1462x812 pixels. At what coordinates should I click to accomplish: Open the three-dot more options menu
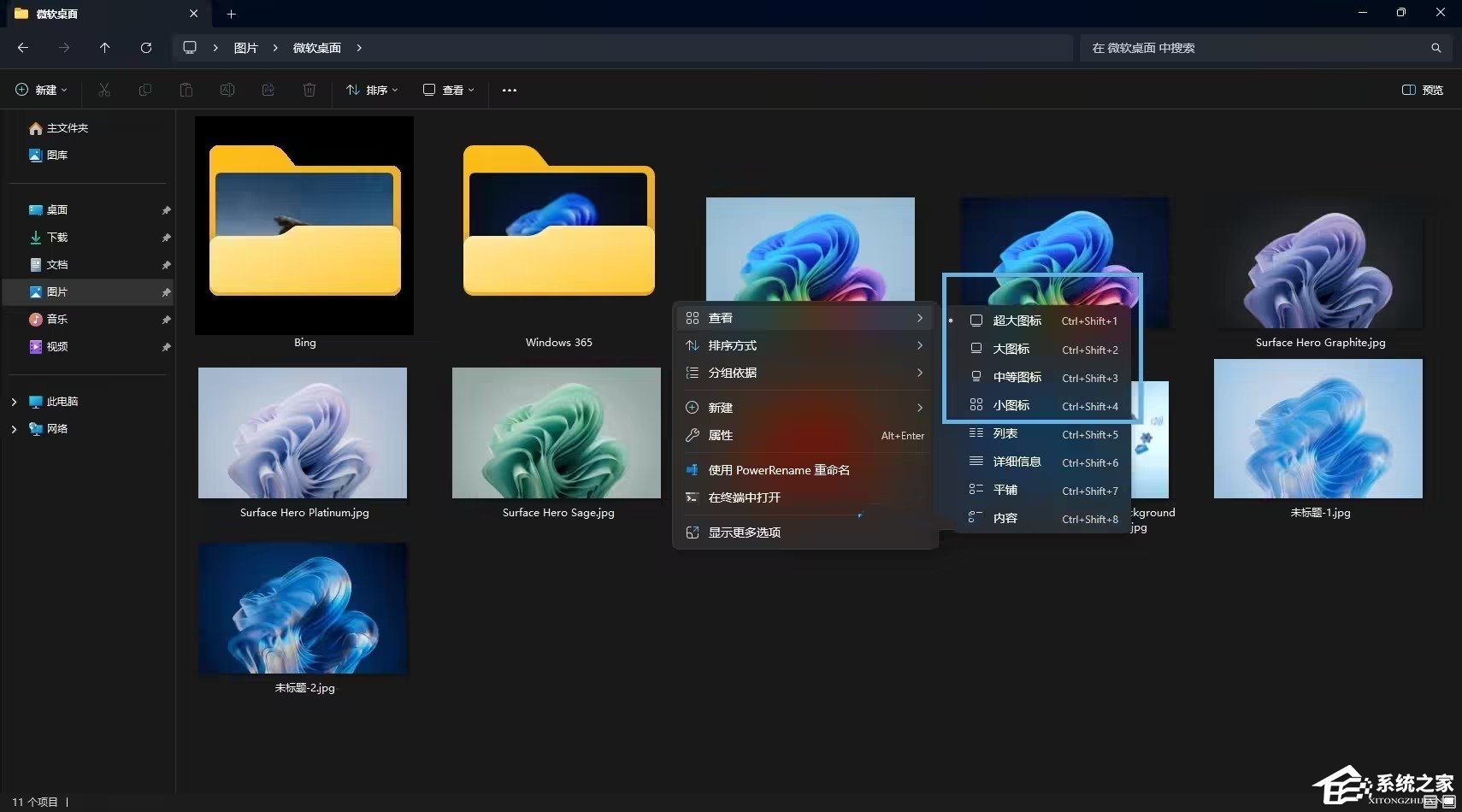click(510, 90)
